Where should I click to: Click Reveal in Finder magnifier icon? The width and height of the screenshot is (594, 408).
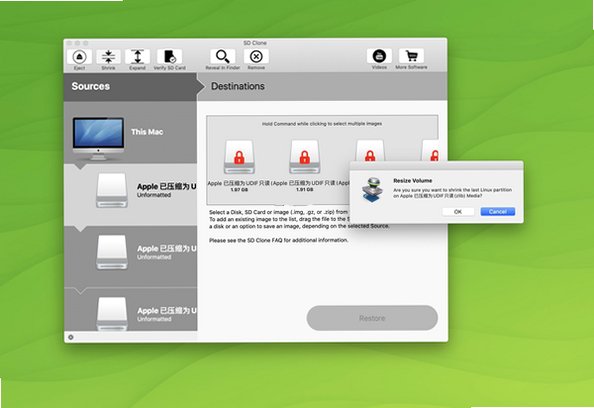click(x=223, y=56)
